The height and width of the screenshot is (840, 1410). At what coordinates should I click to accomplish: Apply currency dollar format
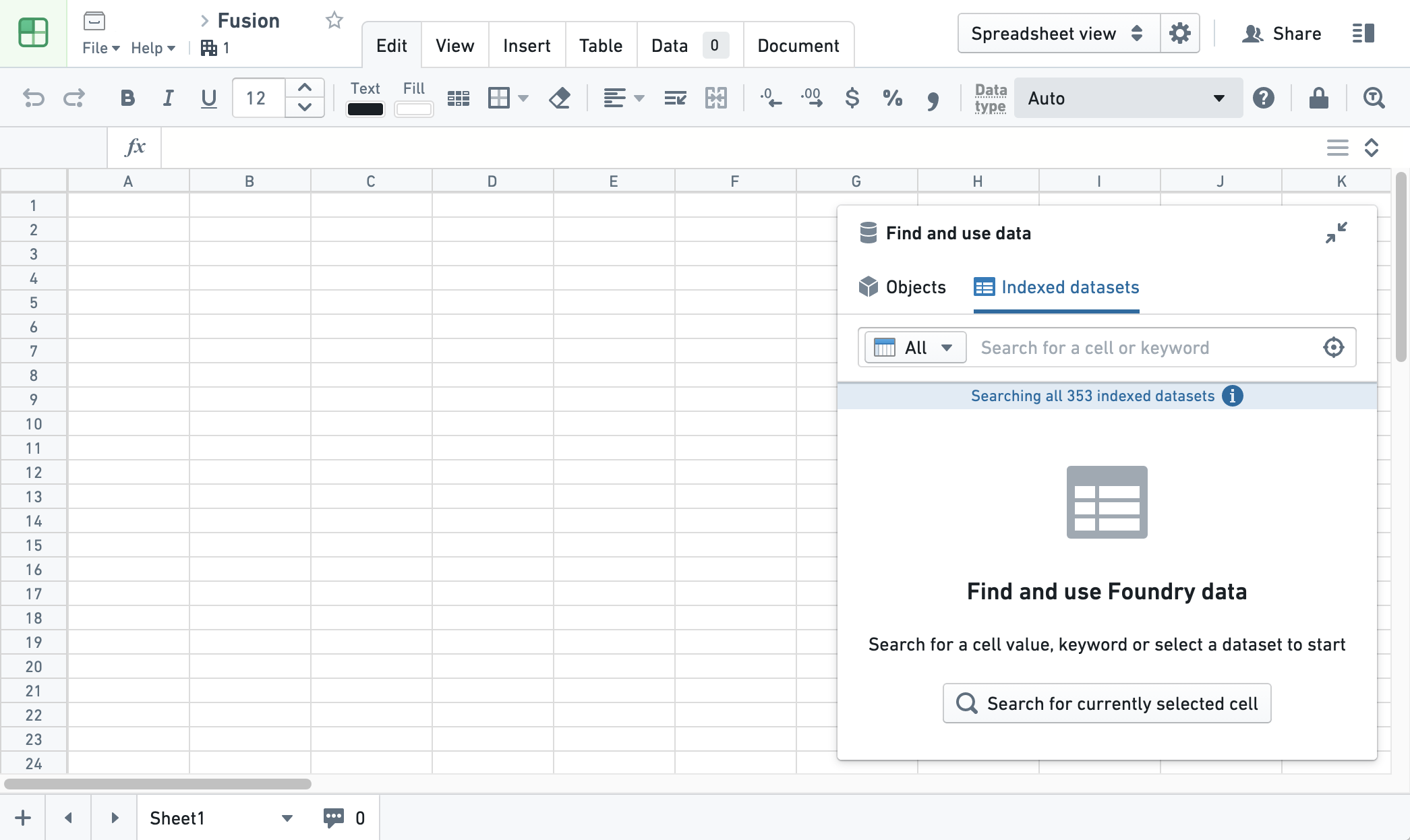852,98
